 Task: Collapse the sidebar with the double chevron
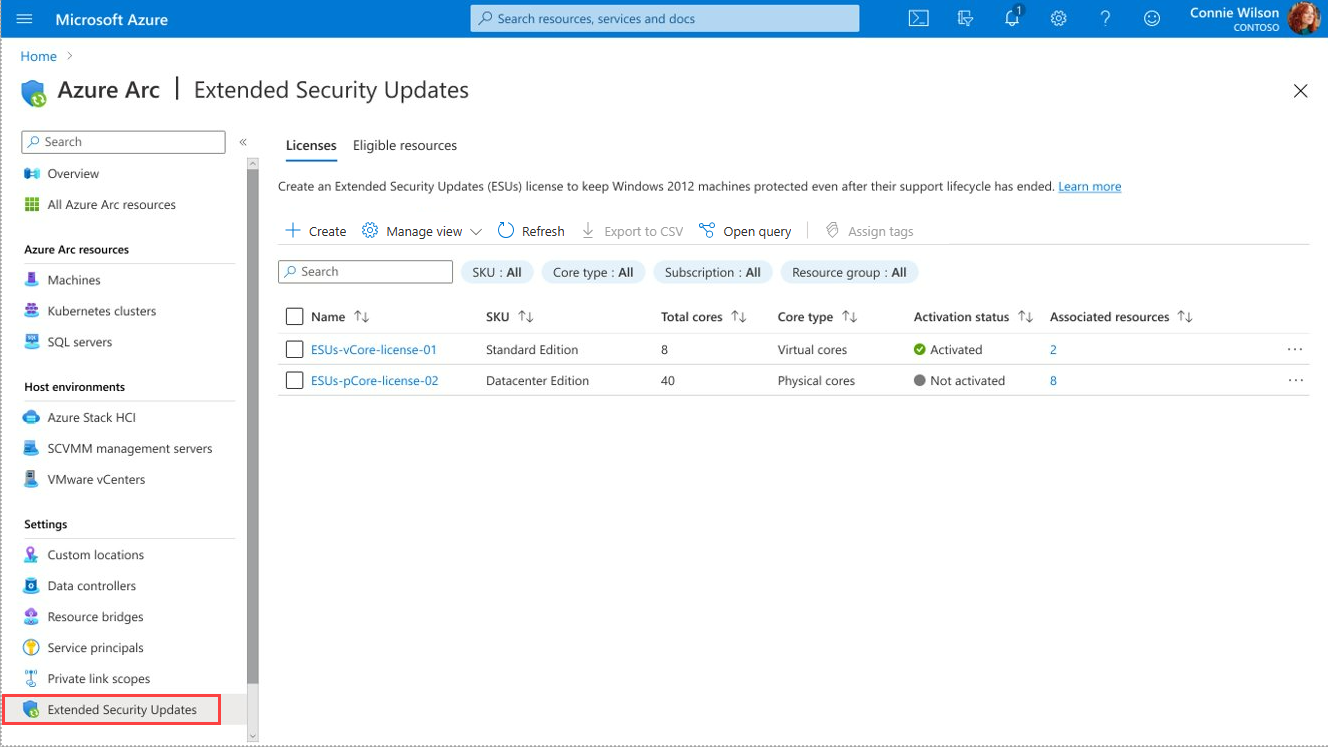coord(243,142)
